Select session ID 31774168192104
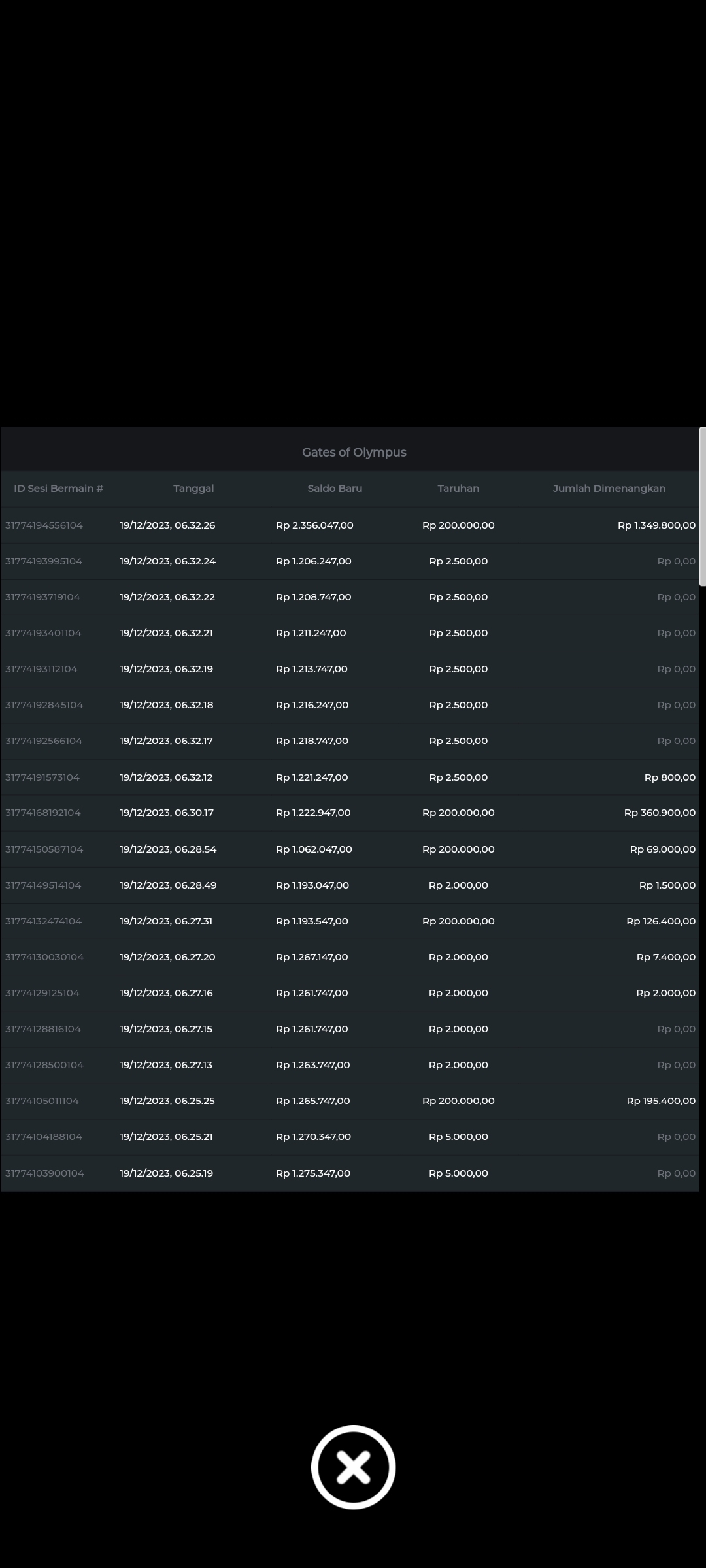 coord(43,813)
